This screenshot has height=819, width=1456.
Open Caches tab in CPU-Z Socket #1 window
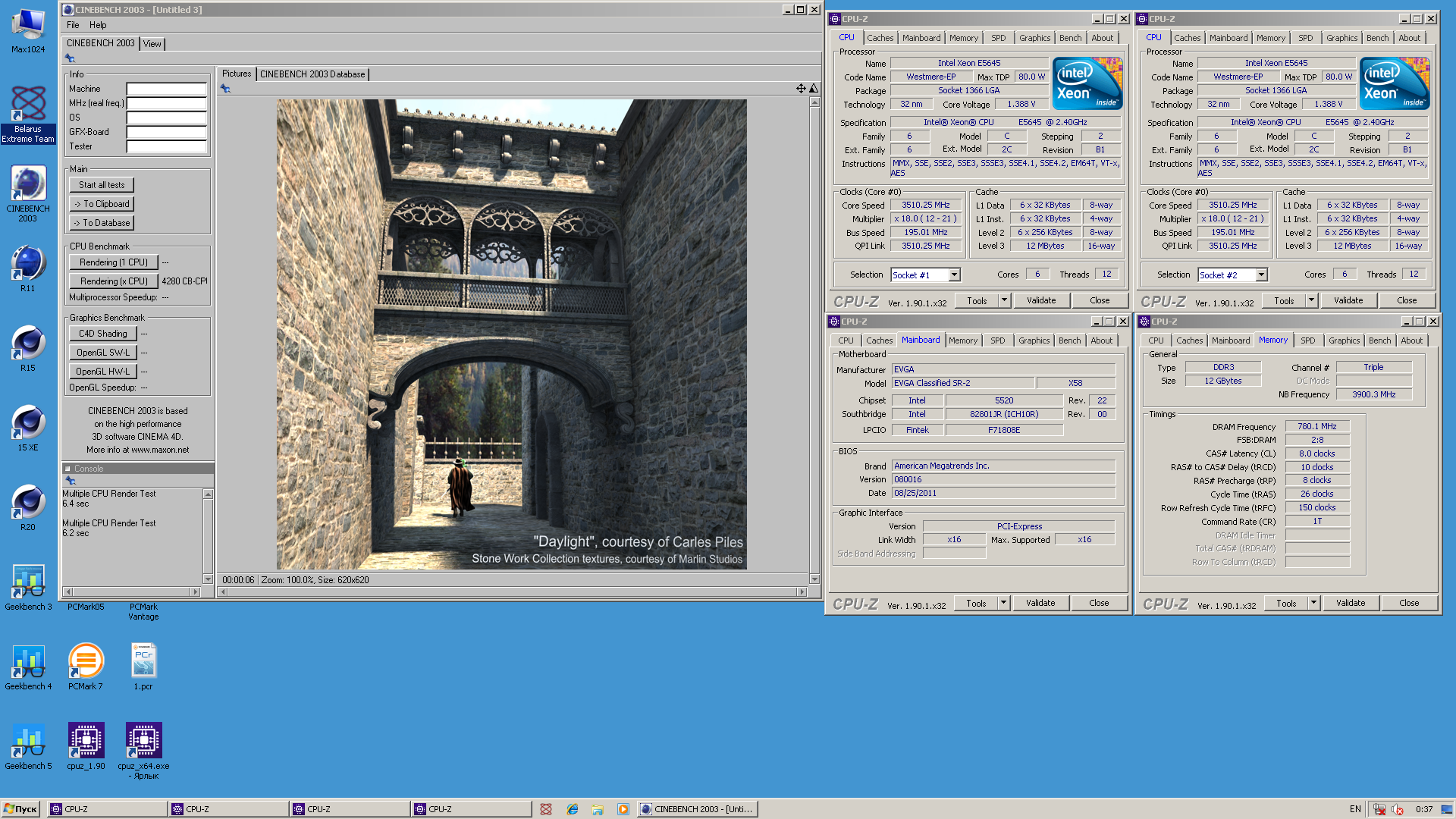[x=880, y=38]
